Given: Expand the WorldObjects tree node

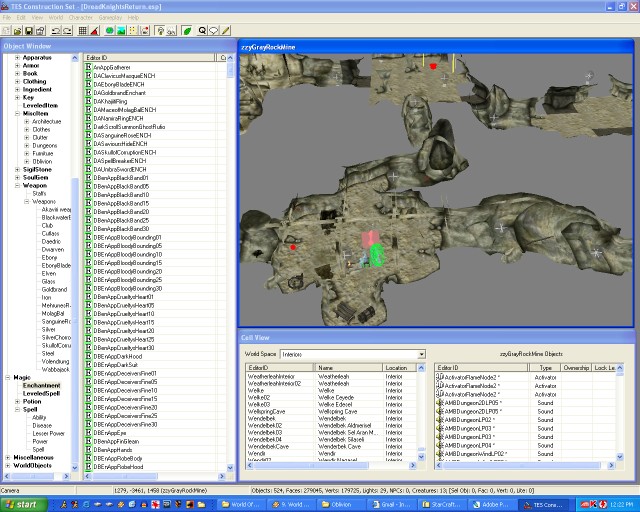Looking at the screenshot, I should (7, 465).
